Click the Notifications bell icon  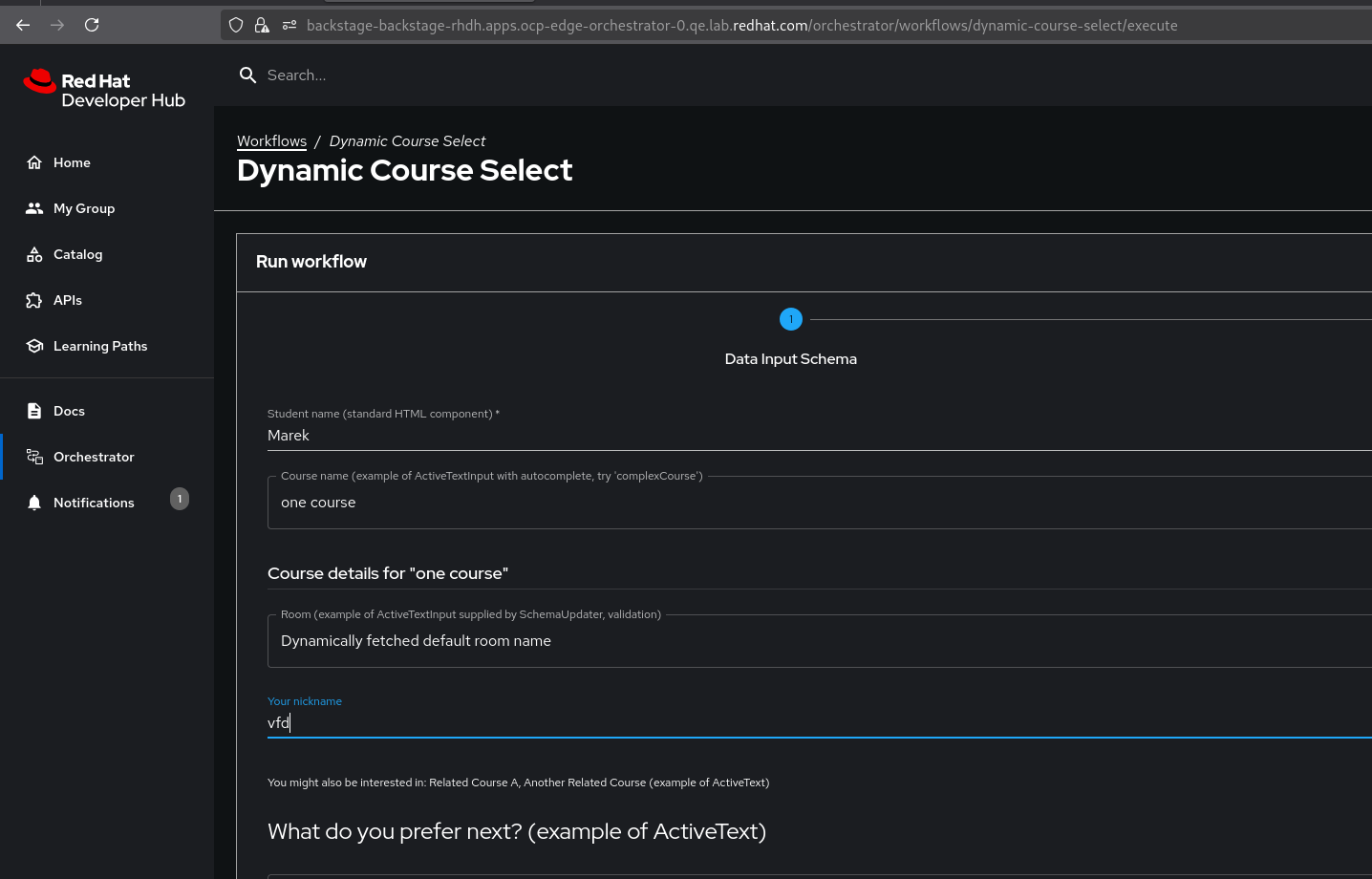(x=34, y=503)
